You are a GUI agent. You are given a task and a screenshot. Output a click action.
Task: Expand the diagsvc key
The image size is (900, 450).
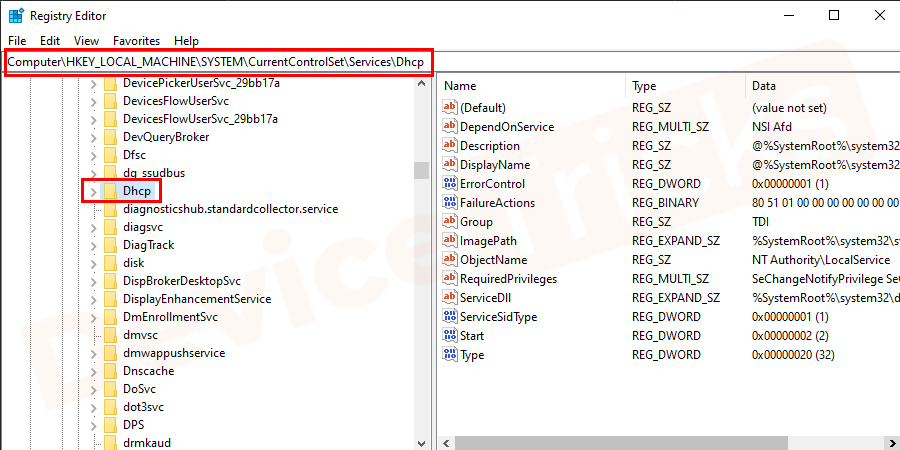coord(94,227)
